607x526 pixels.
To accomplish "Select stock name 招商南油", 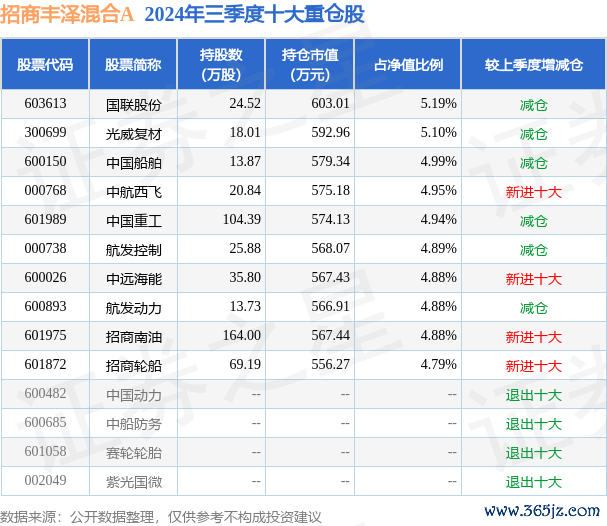I will (x=134, y=337).
